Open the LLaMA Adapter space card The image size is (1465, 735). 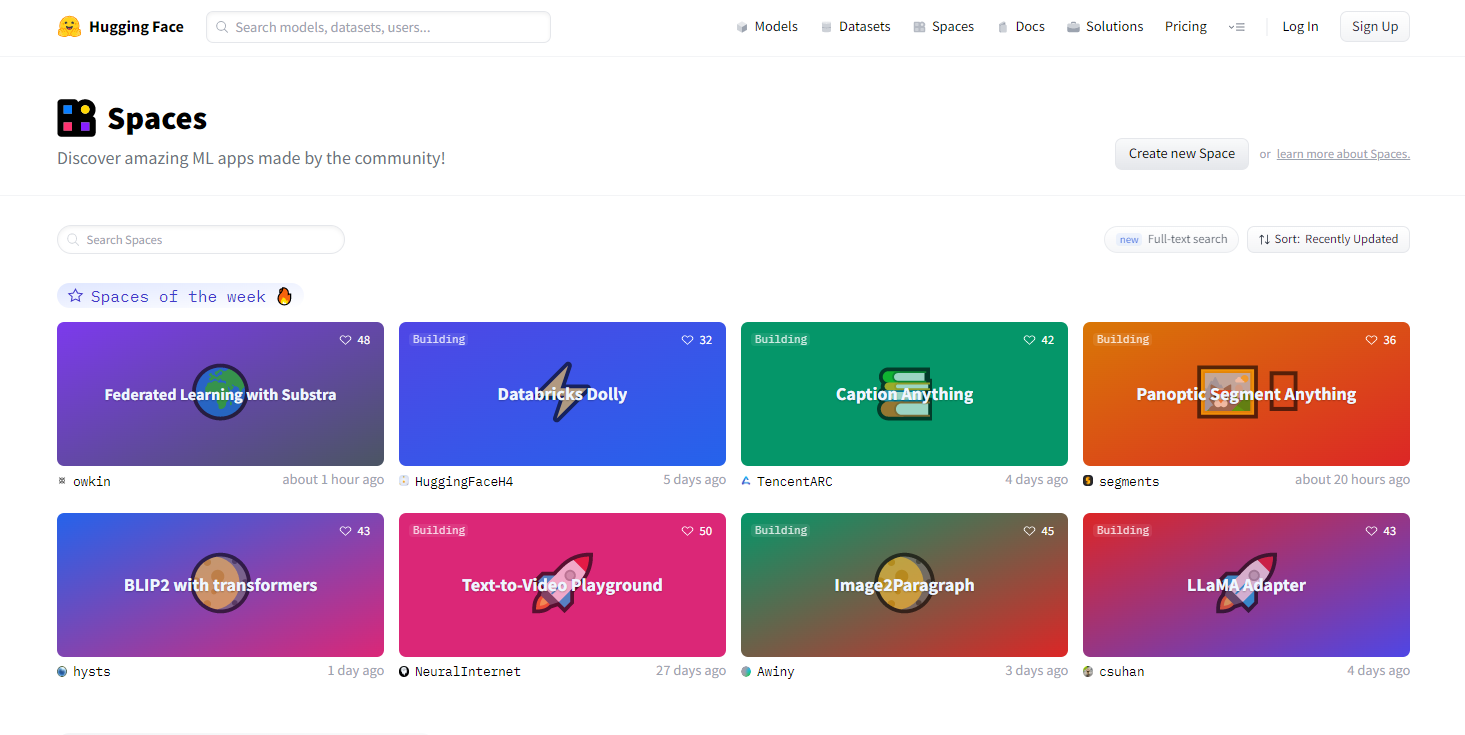click(x=1246, y=585)
